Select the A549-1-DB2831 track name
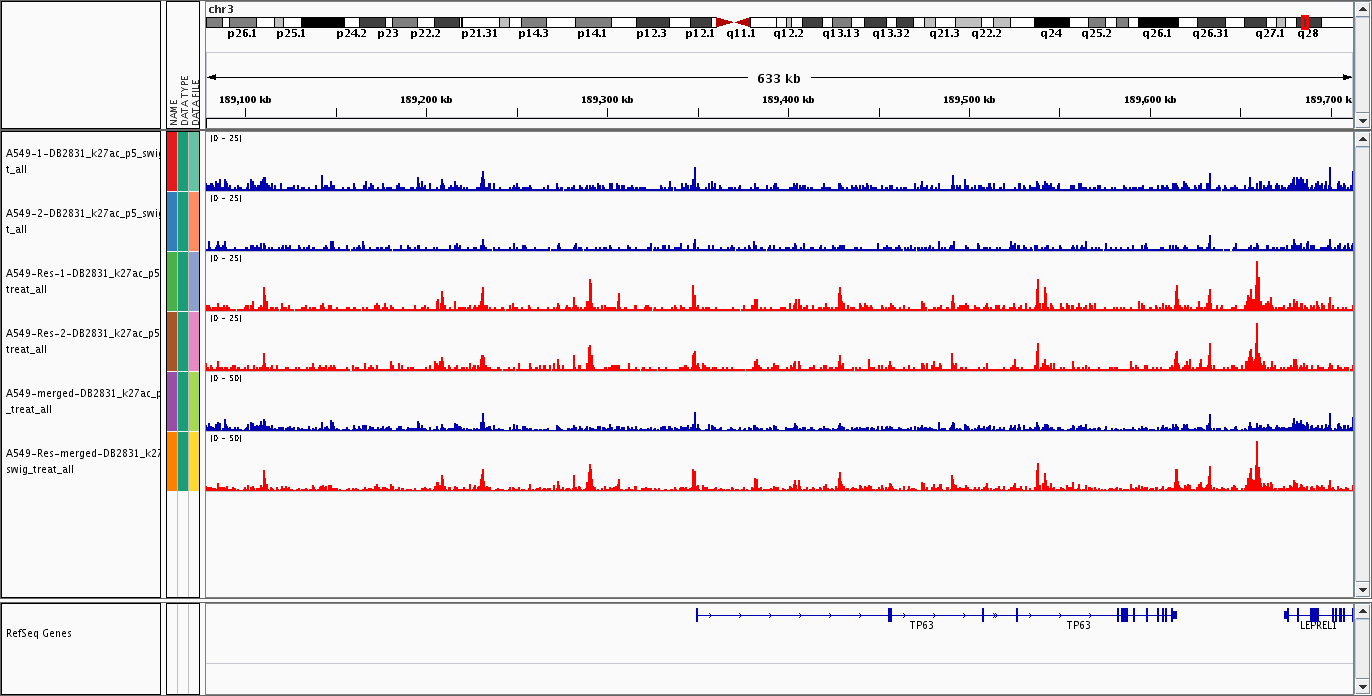Screen dimensions: 1372x696 pyautogui.click(x=82, y=161)
